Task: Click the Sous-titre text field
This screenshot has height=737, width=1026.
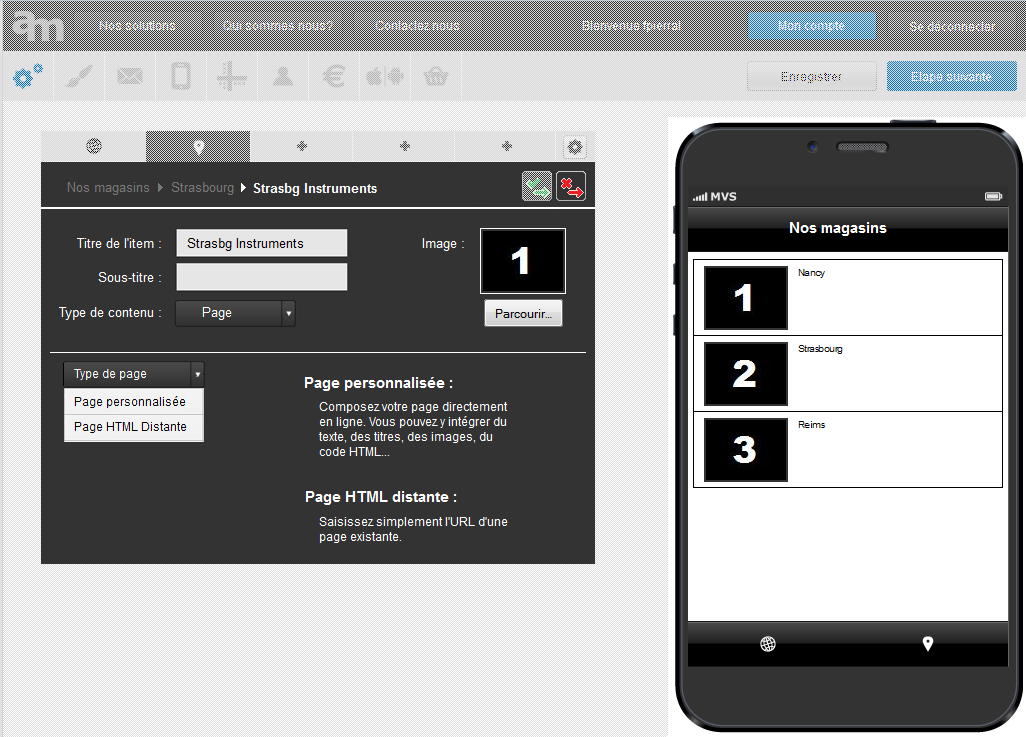Action: pyautogui.click(x=261, y=277)
